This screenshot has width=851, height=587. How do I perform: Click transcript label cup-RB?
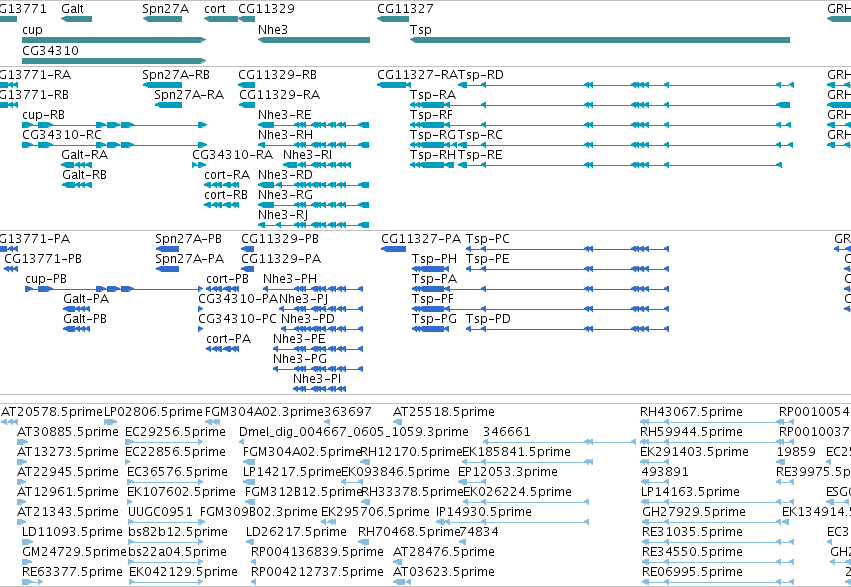click(x=43, y=114)
